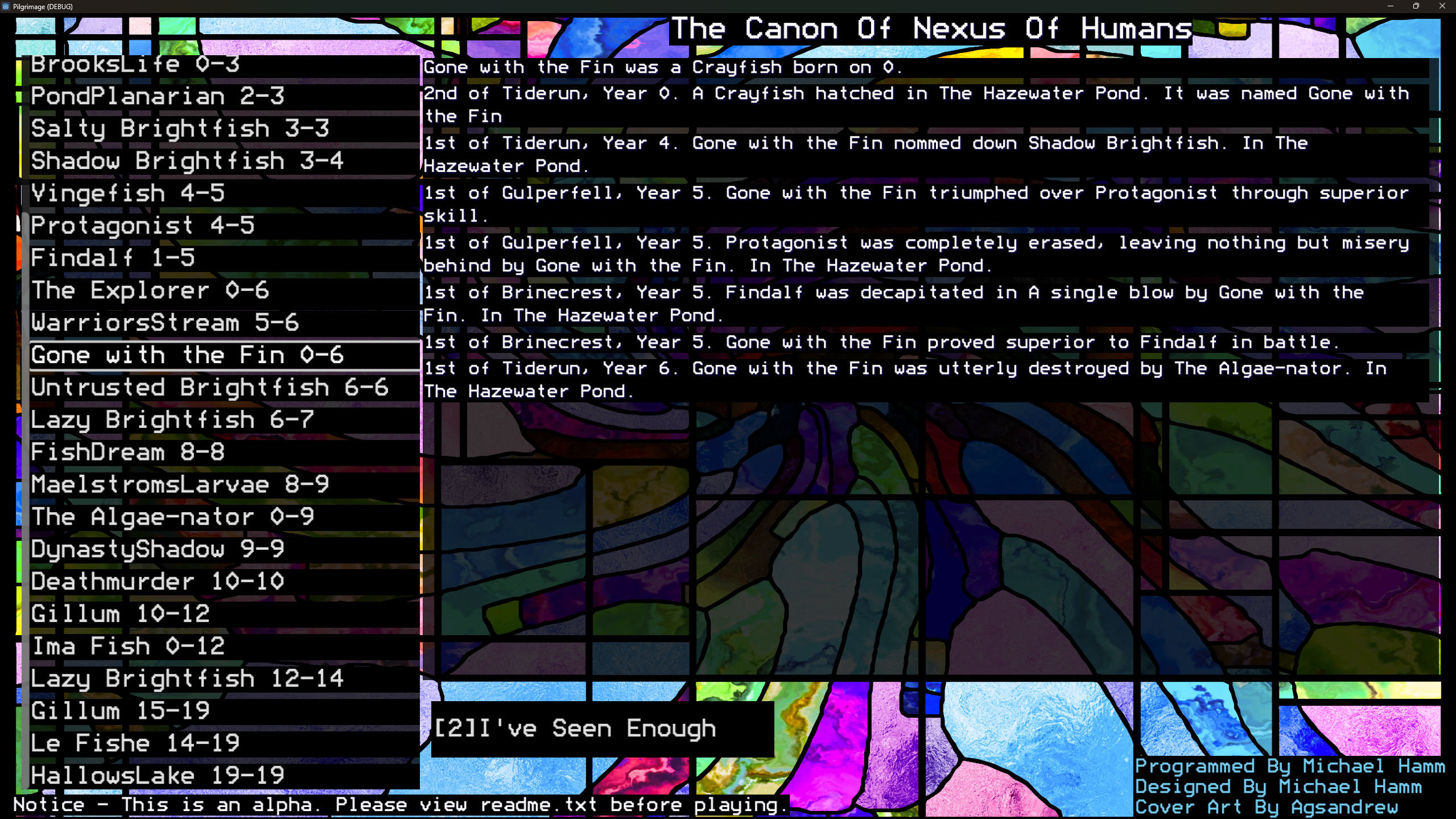
Task: Open Protagonist 4-5 history
Action: pos(225,226)
